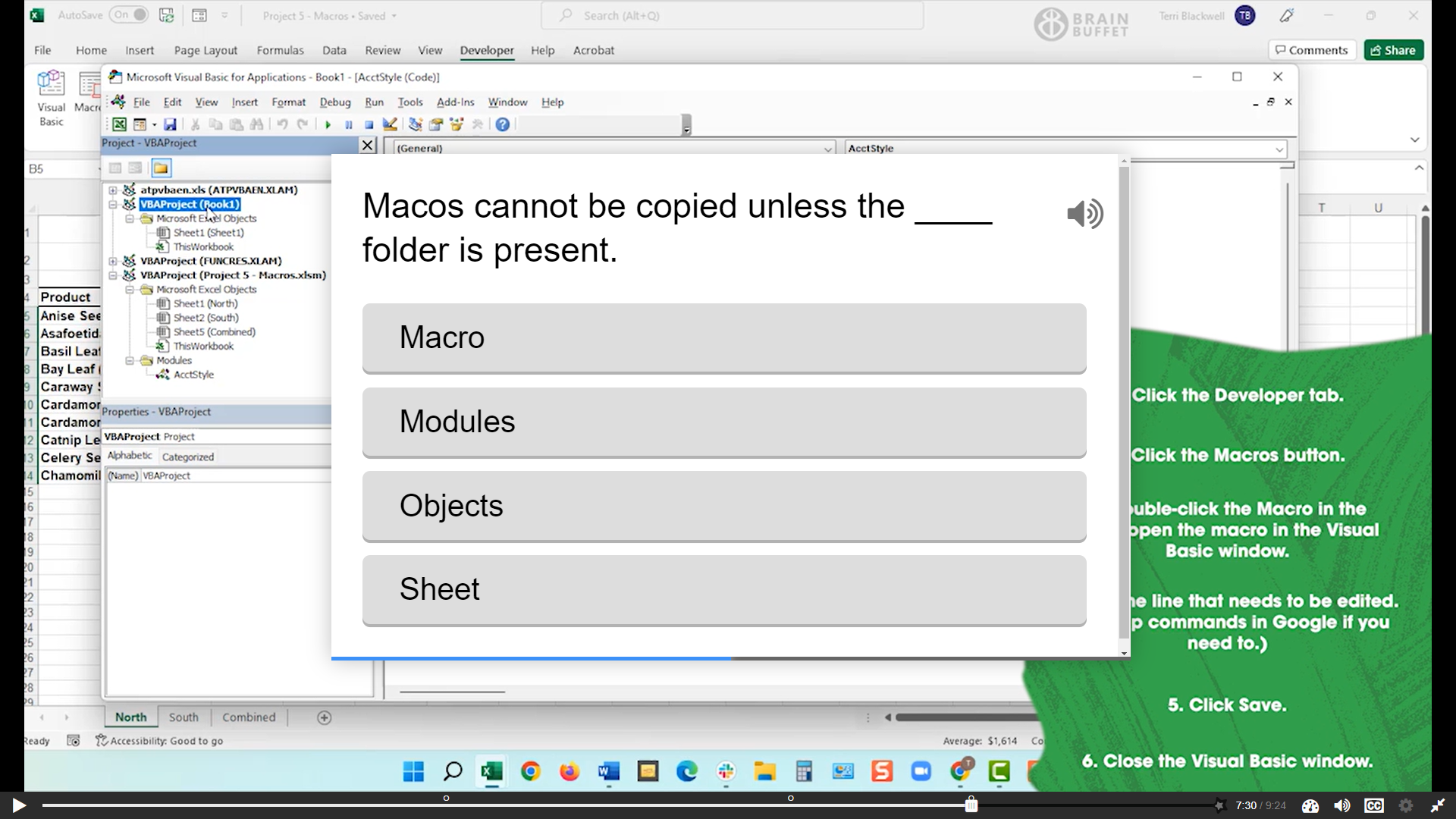Expand the atpvbaen.xls project node
Screen dimensions: 1456x819
pos(112,190)
